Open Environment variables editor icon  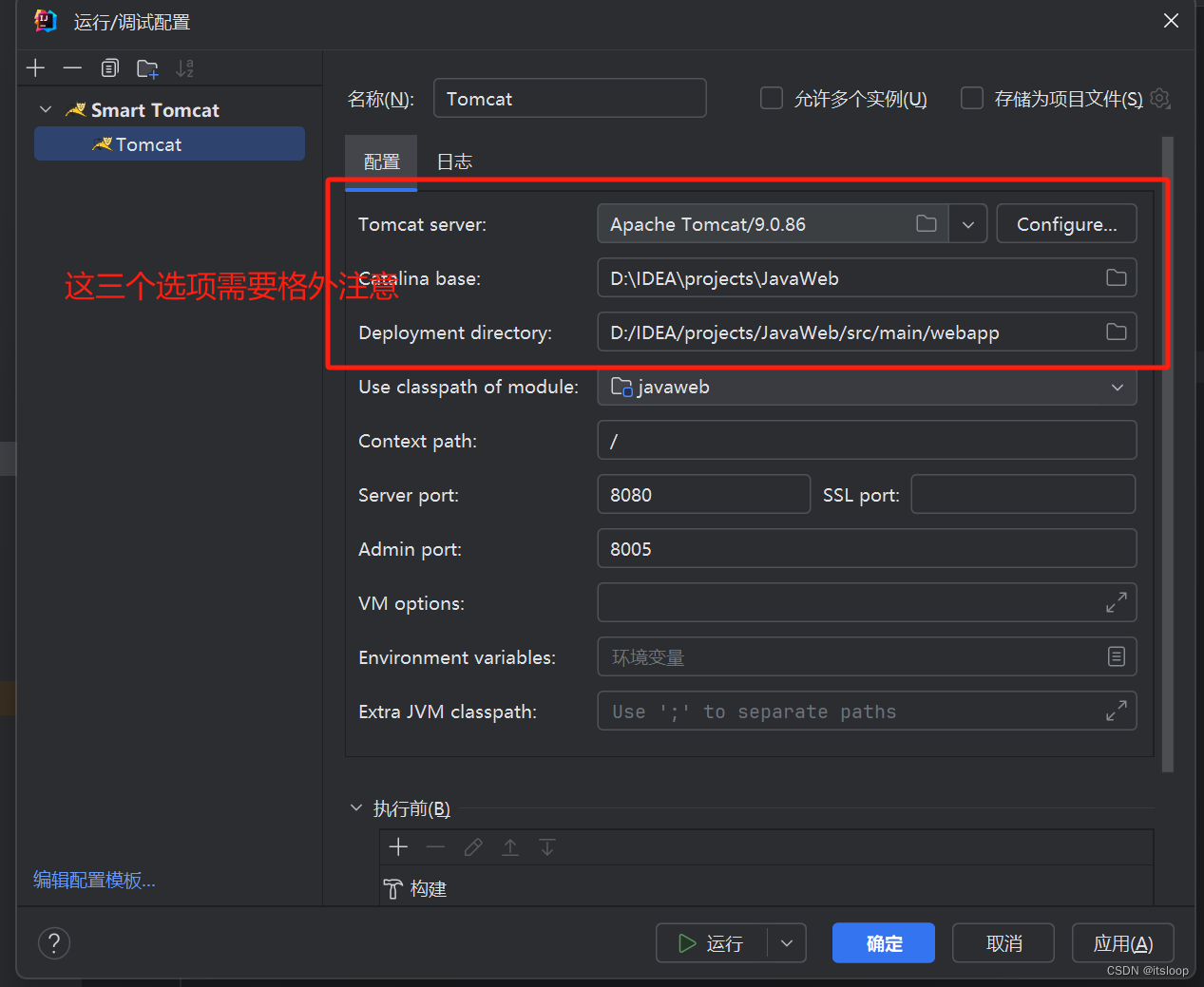1117,656
